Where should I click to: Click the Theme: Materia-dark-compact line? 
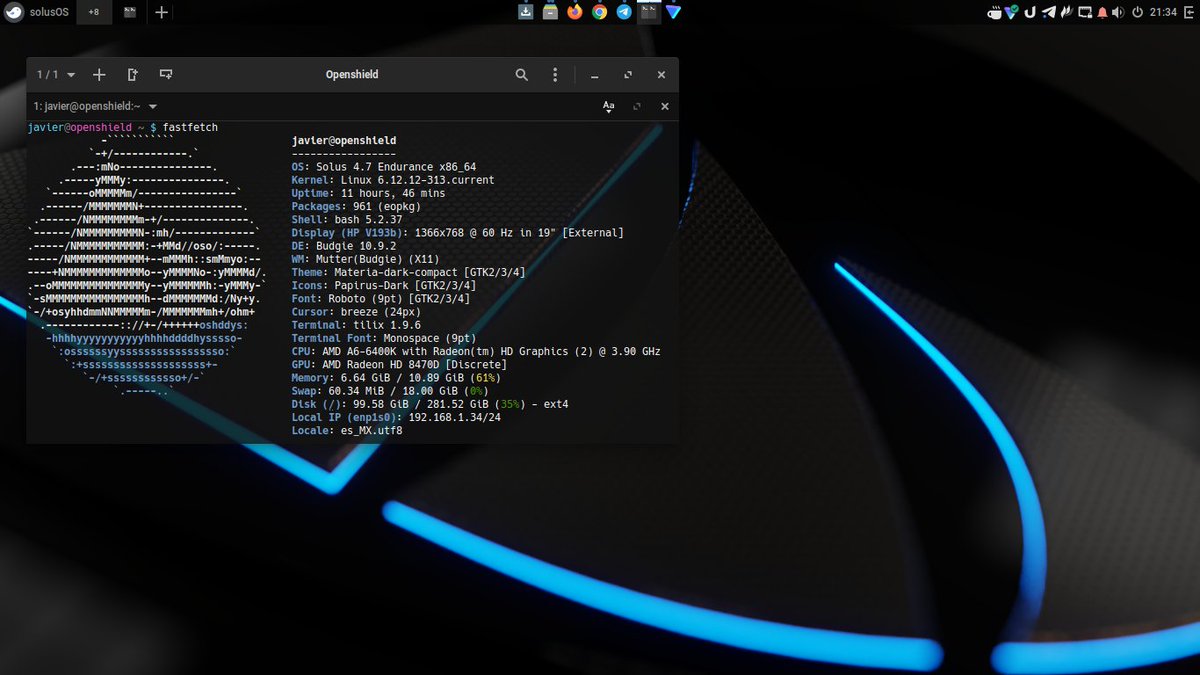[408, 272]
